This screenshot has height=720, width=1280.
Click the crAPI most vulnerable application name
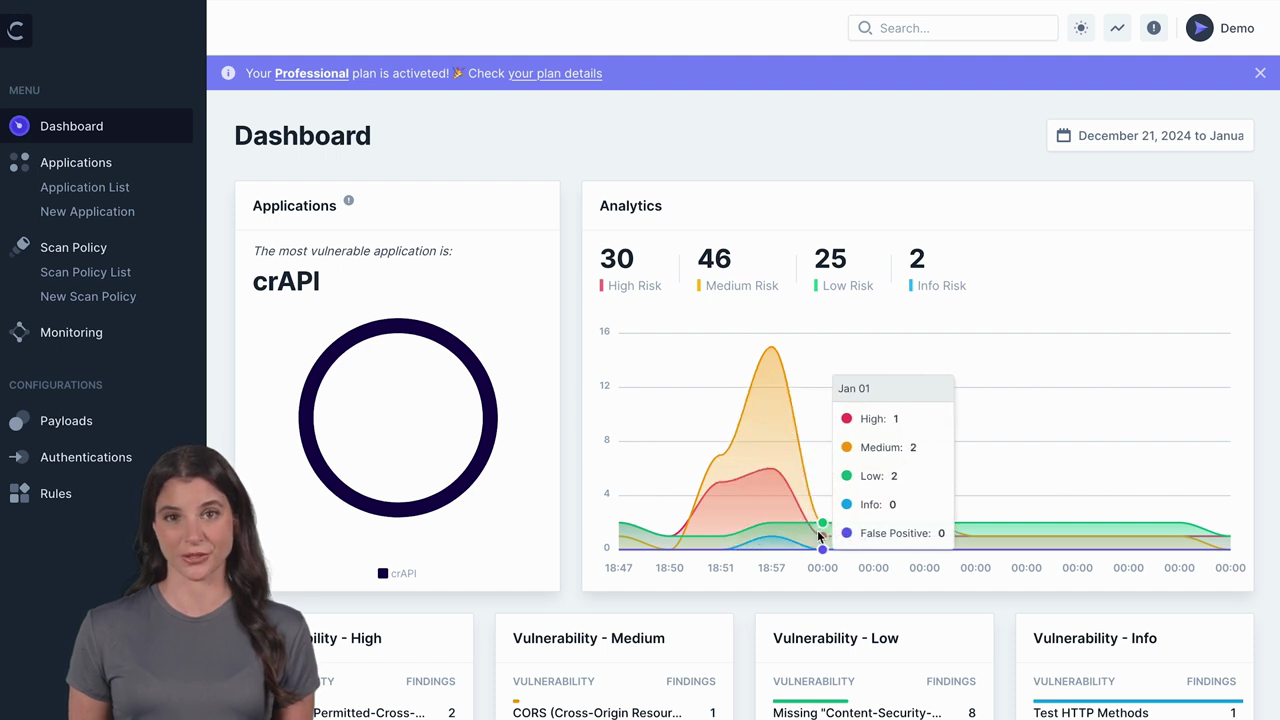click(286, 281)
